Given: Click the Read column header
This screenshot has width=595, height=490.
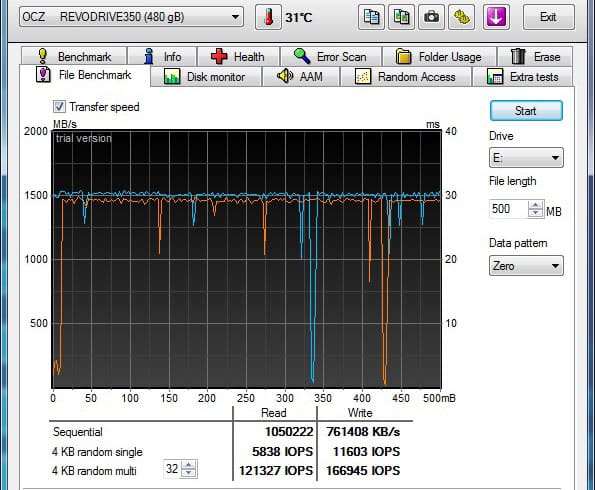Looking at the screenshot, I should click(x=274, y=413).
